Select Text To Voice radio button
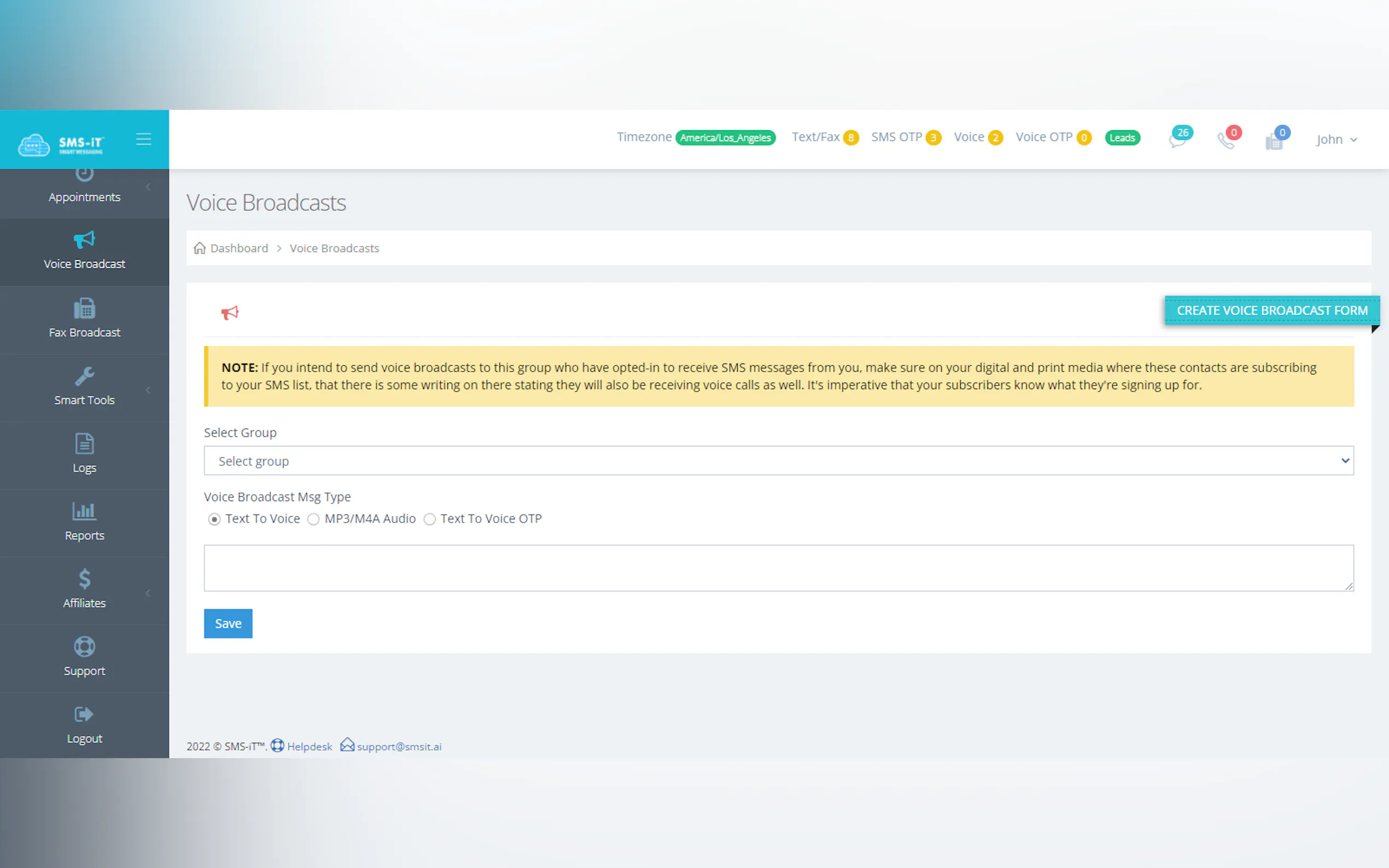This screenshot has height=868, width=1389. (214, 519)
